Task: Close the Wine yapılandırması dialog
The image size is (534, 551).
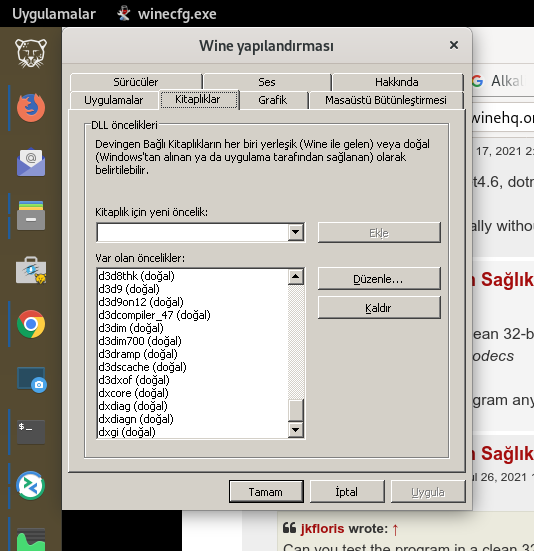Action: pos(454,45)
